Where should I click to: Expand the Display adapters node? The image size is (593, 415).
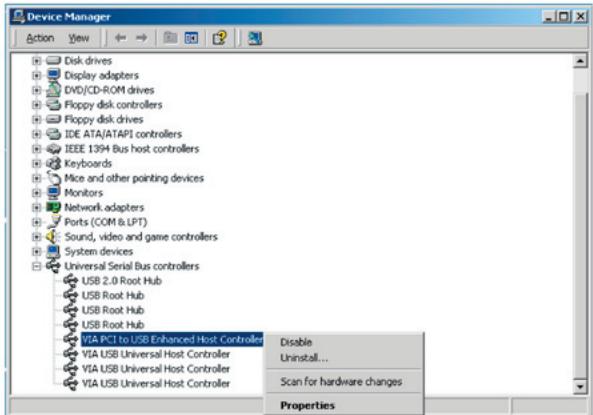click(36, 75)
